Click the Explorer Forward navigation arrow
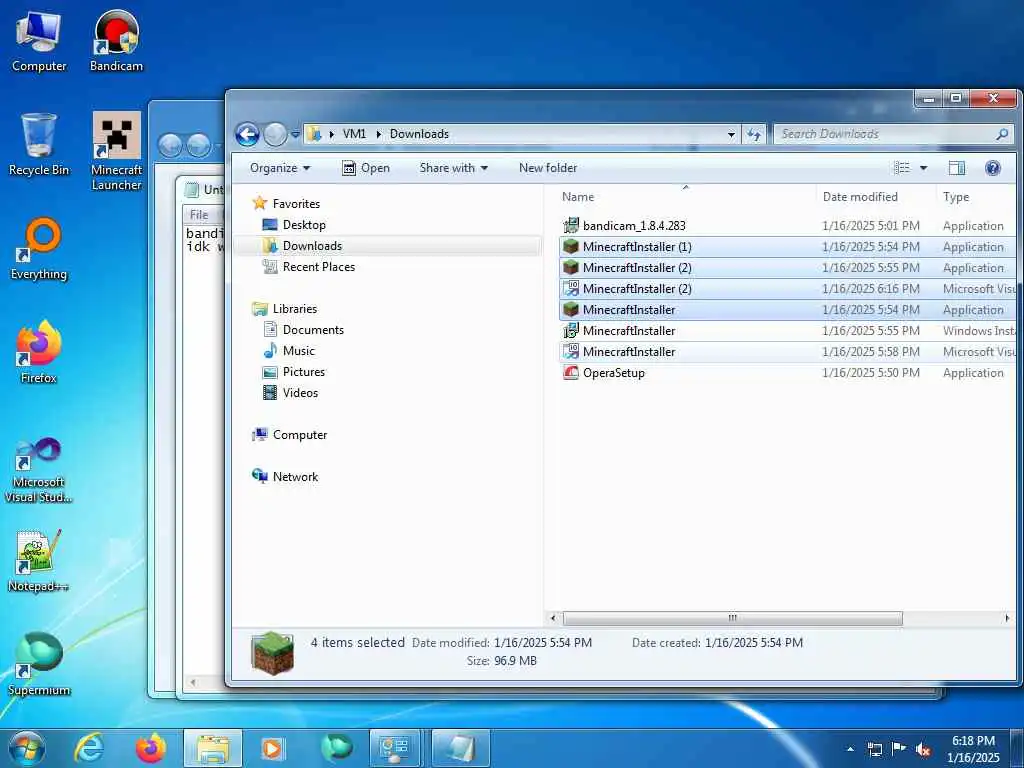Image resolution: width=1024 pixels, height=768 pixels. coord(275,135)
